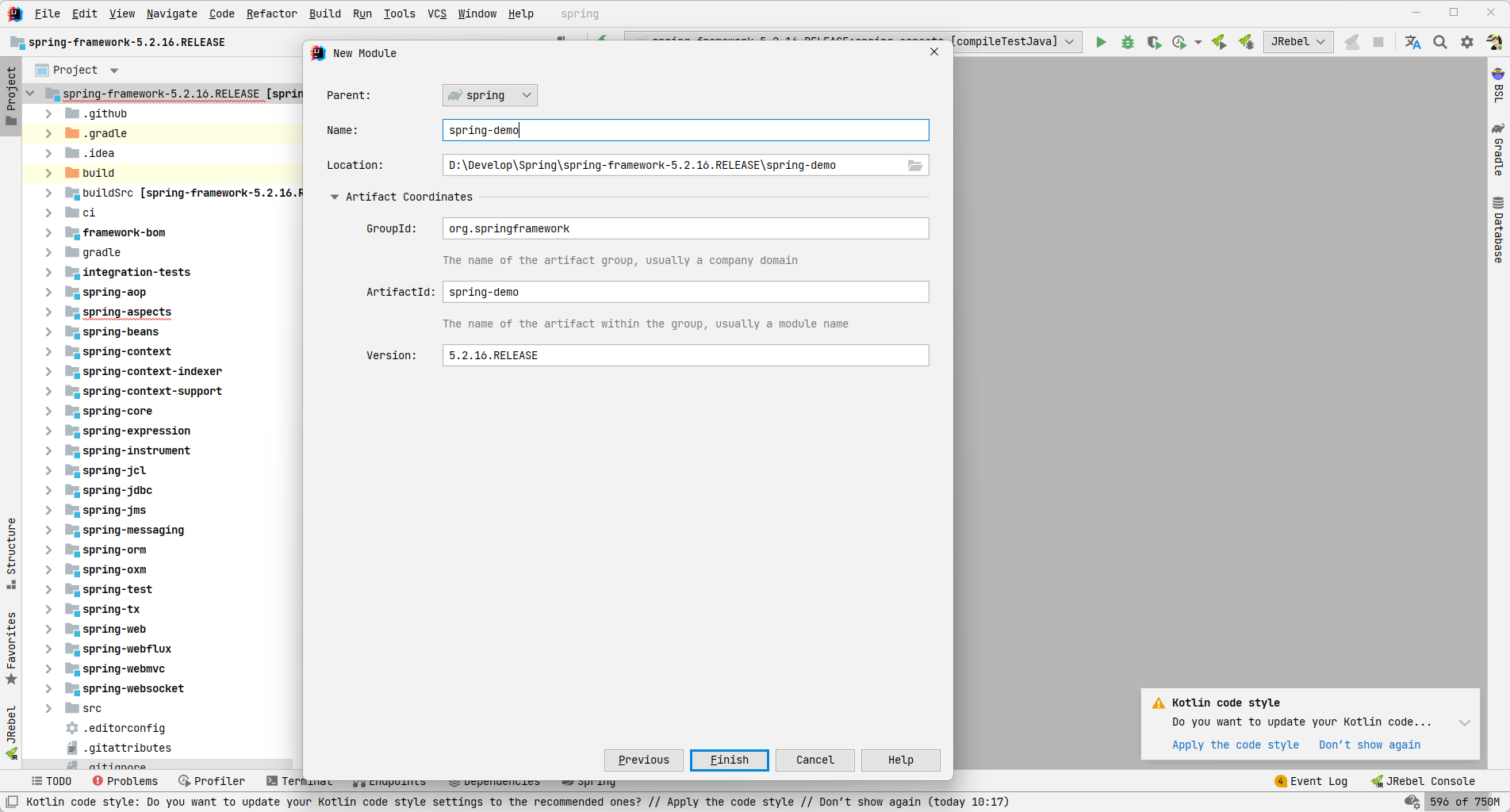Click the 'Don't show again' link
The image size is (1510, 812).
tap(1370, 745)
